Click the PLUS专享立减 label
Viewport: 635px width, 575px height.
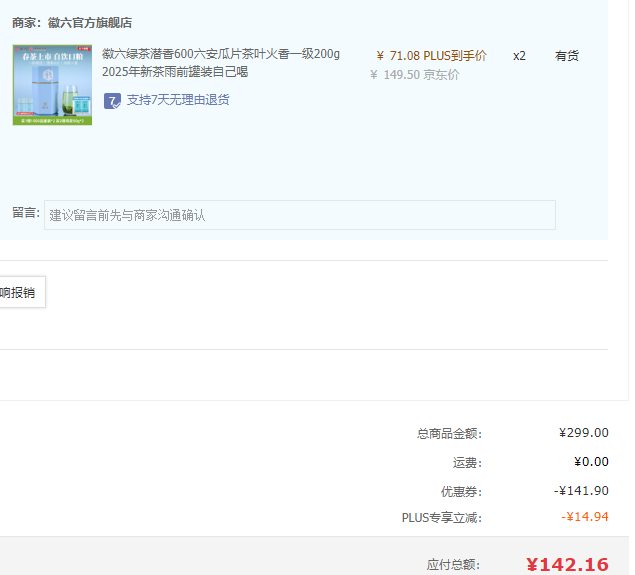(x=441, y=518)
